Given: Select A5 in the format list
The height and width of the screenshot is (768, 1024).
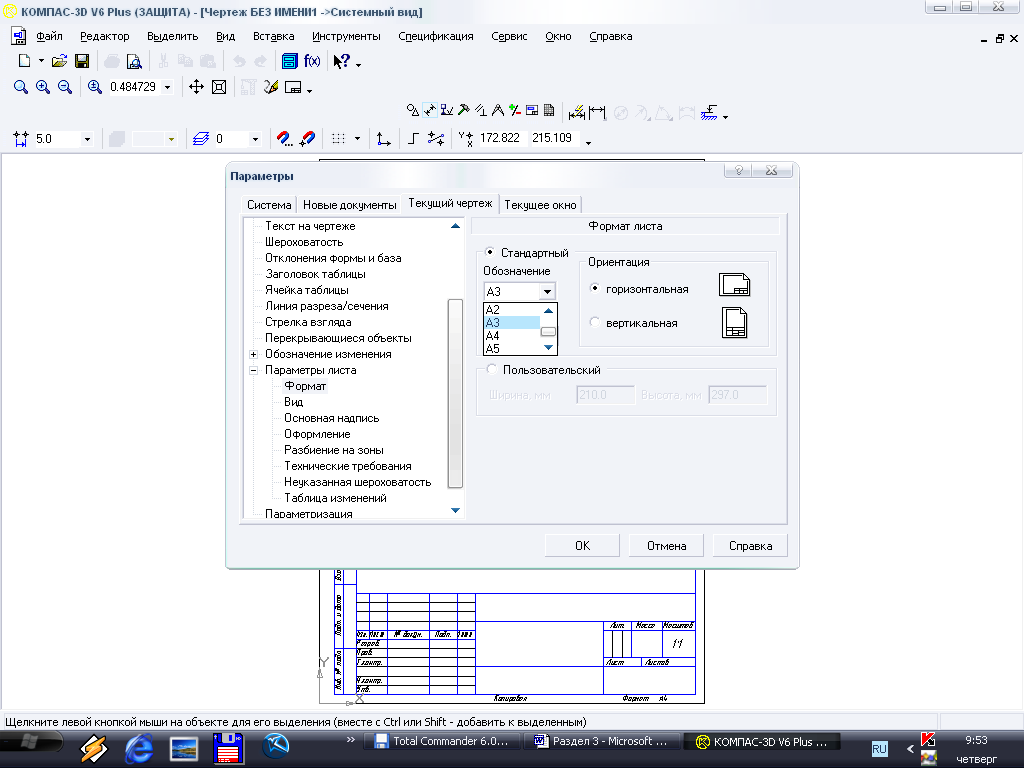Looking at the screenshot, I should 512,349.
